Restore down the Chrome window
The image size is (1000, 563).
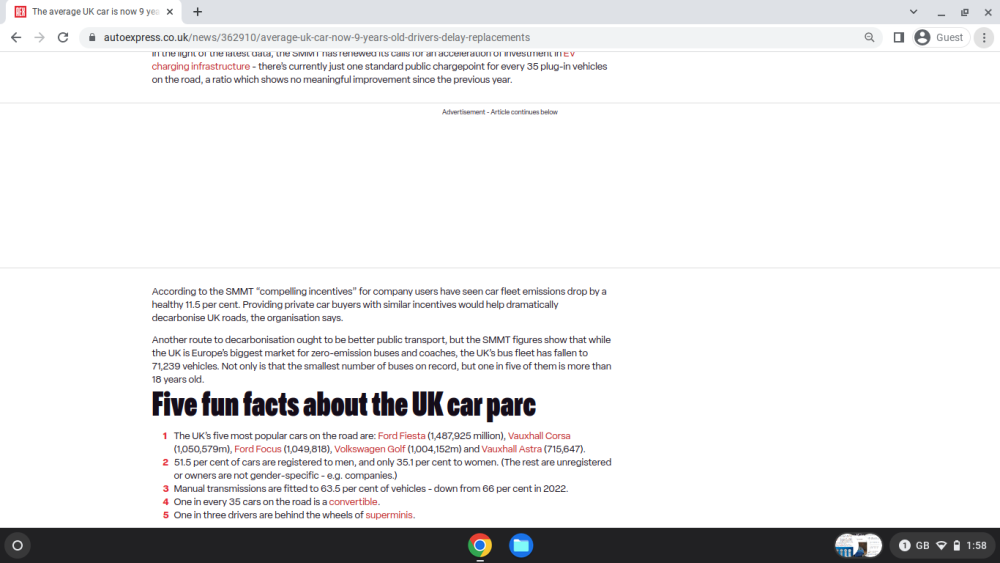click(965, 12)
